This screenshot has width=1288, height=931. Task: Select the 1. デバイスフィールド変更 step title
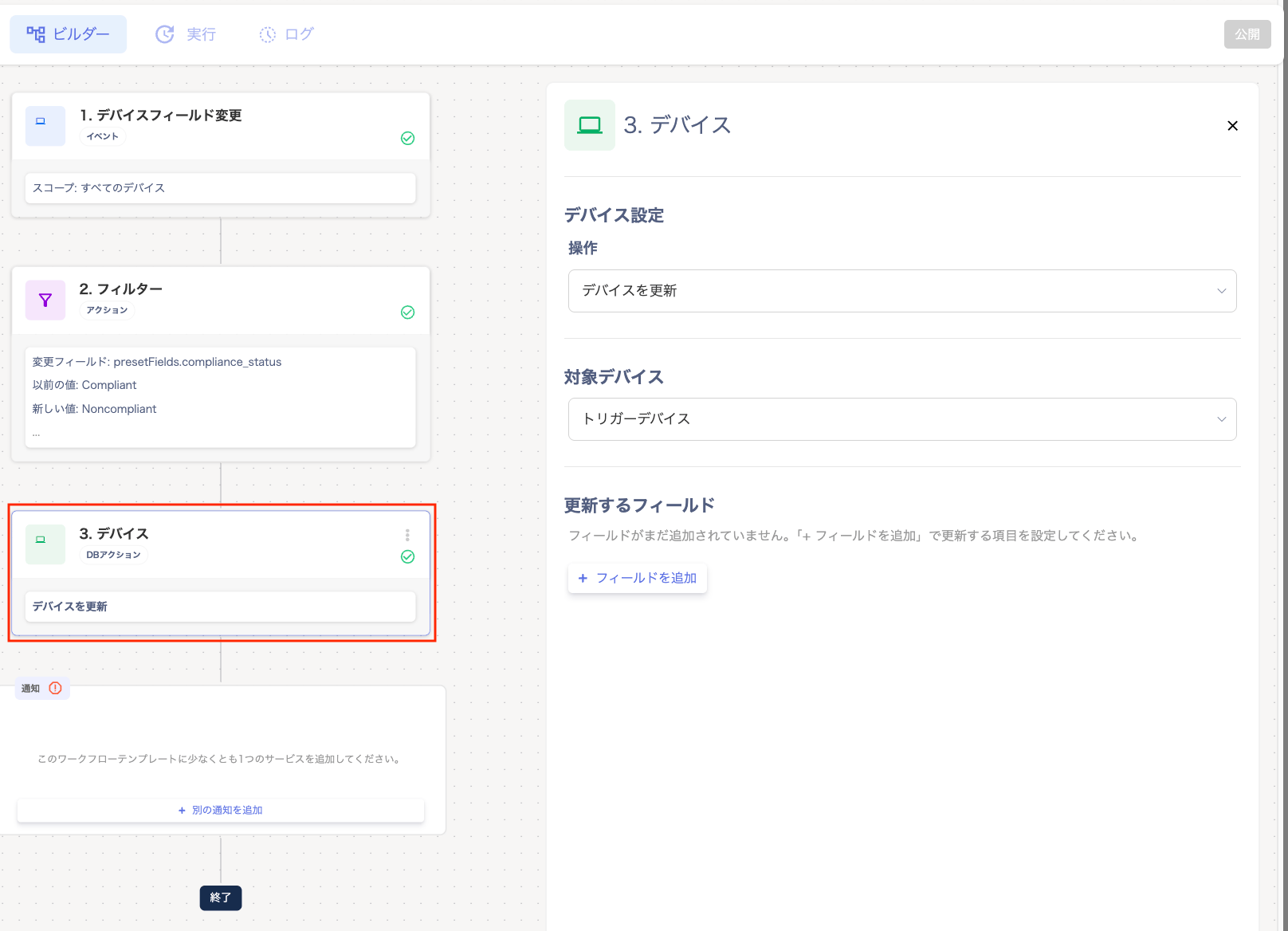tap(161, 116)
